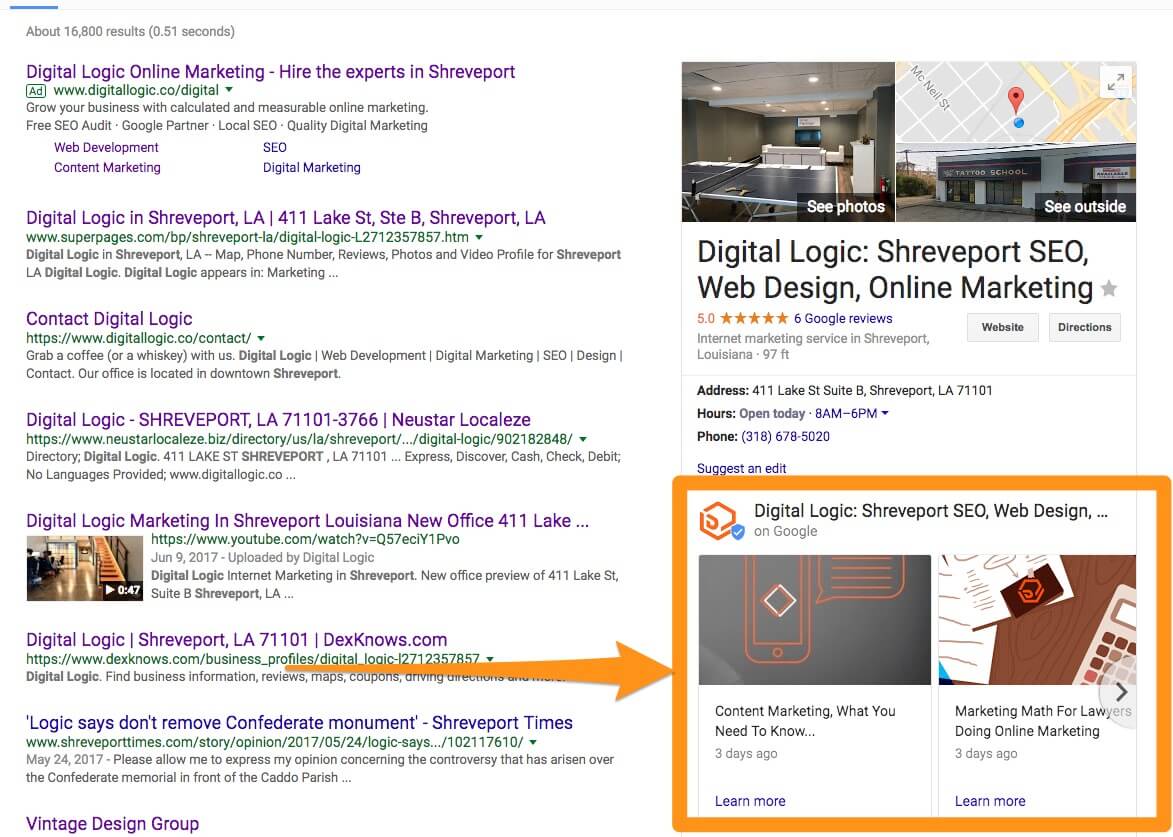Click the Website button in the knowledge panel
The width and height of the screenshot is (1173, 837).
tap(1002, 328)
